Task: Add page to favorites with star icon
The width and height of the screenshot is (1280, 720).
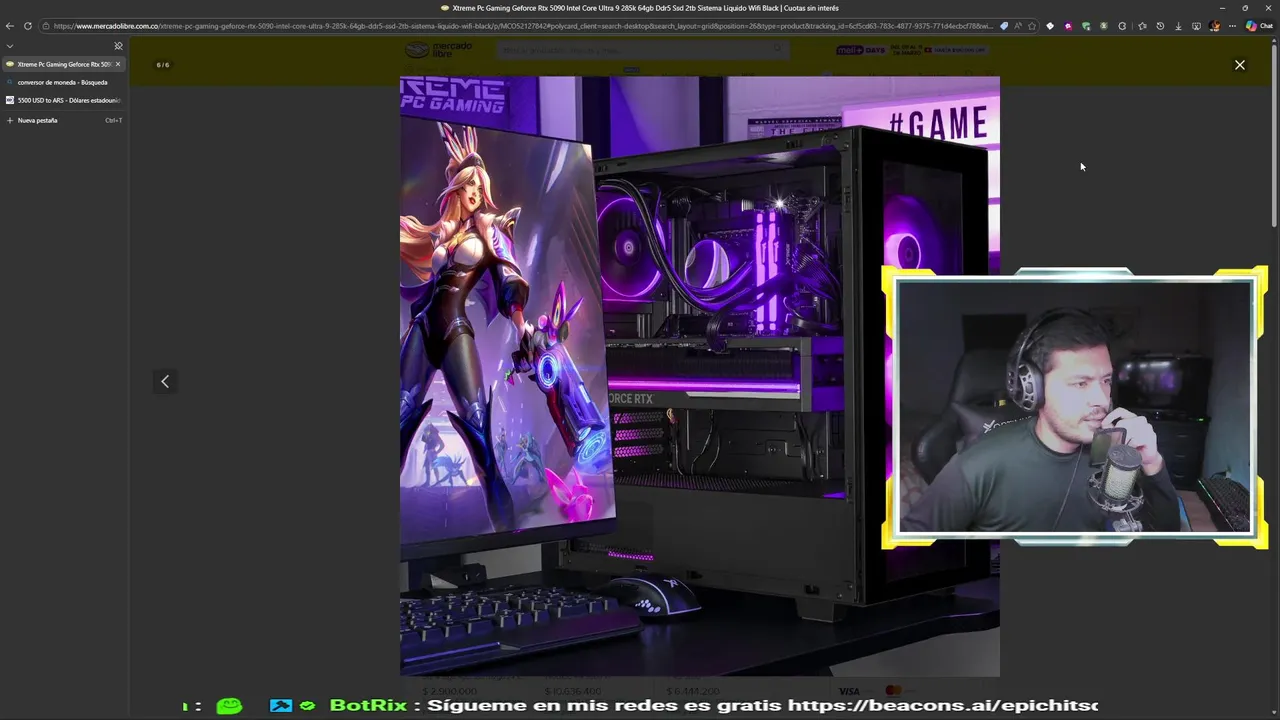Action: click(1032, 26)
